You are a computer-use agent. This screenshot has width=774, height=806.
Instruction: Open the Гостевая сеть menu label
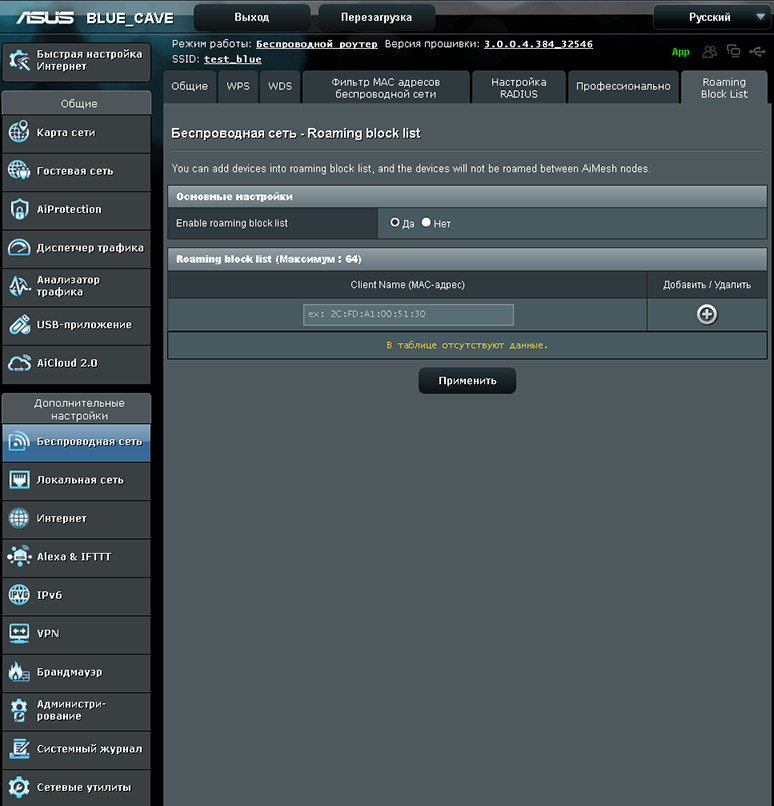pos(75,171)
